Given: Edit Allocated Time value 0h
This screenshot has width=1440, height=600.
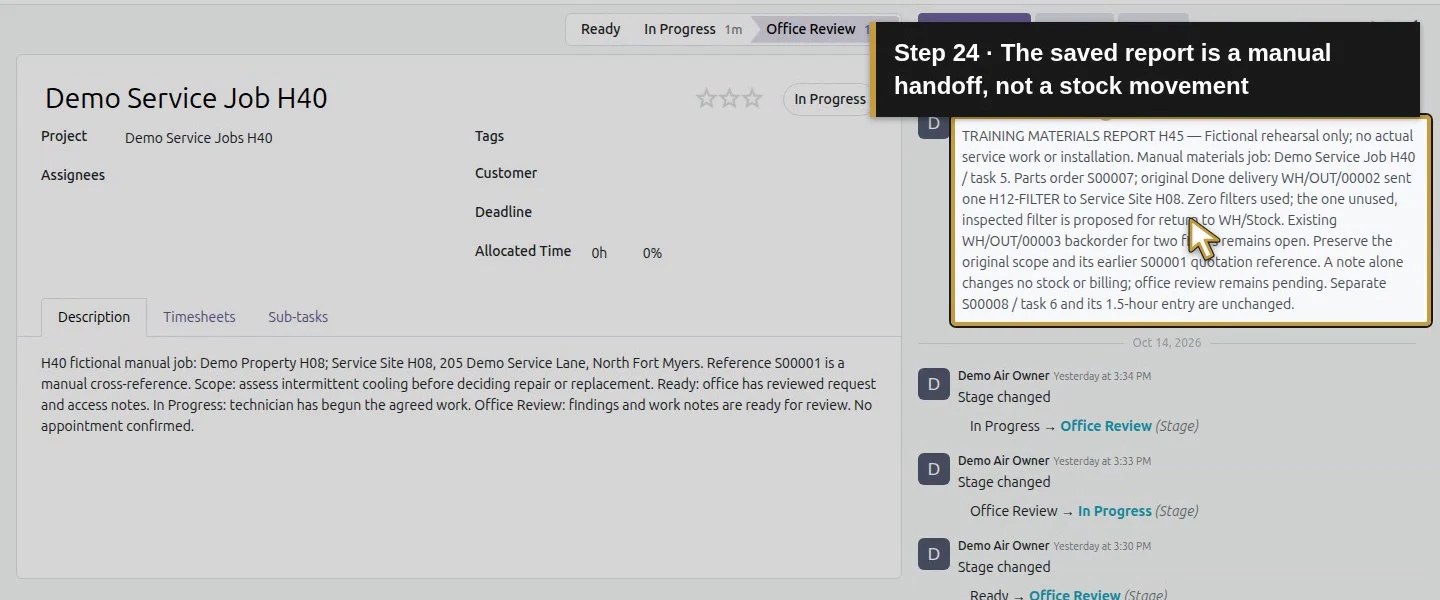Looking at the screenshot, I should coord(599,253).
